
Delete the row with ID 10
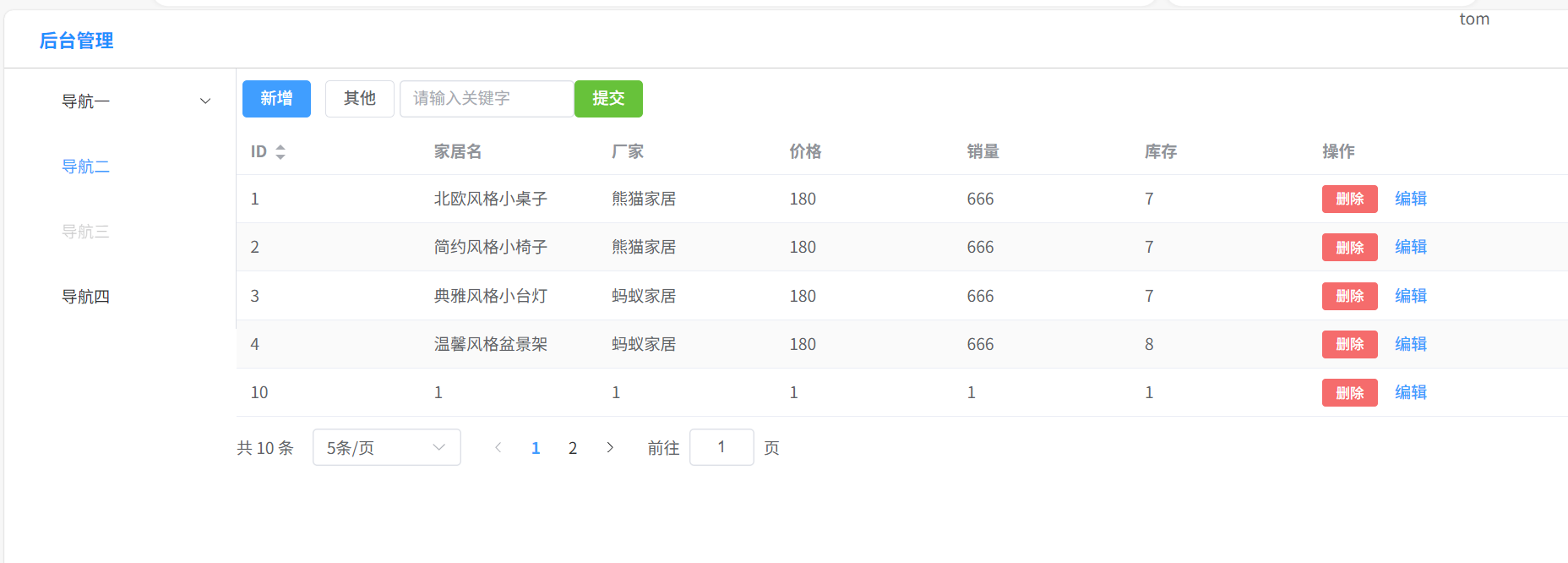1350,392
